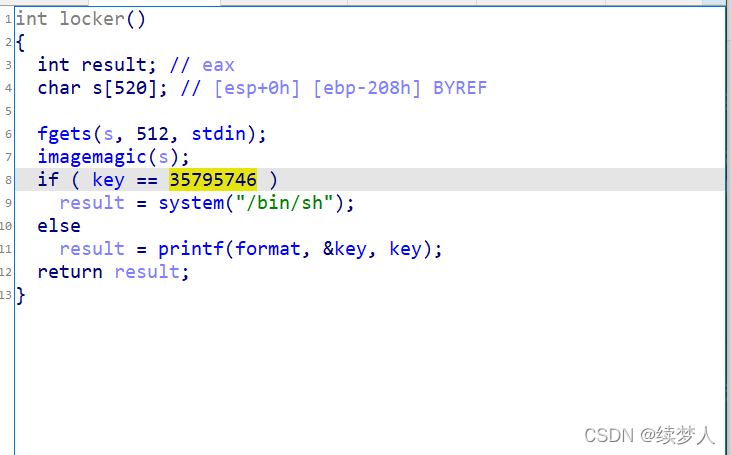This screenshot has width=731, height=455.
Task: Click the [ebp-208h] comment
Action: coord(367,88)
